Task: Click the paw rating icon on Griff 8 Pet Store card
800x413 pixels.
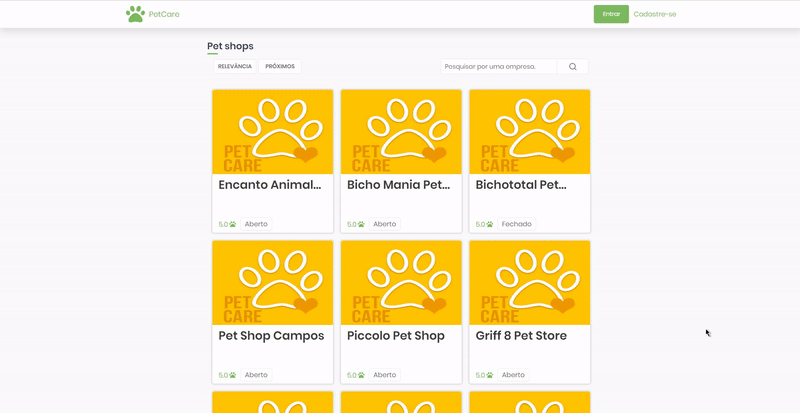Action: point(490,375)
